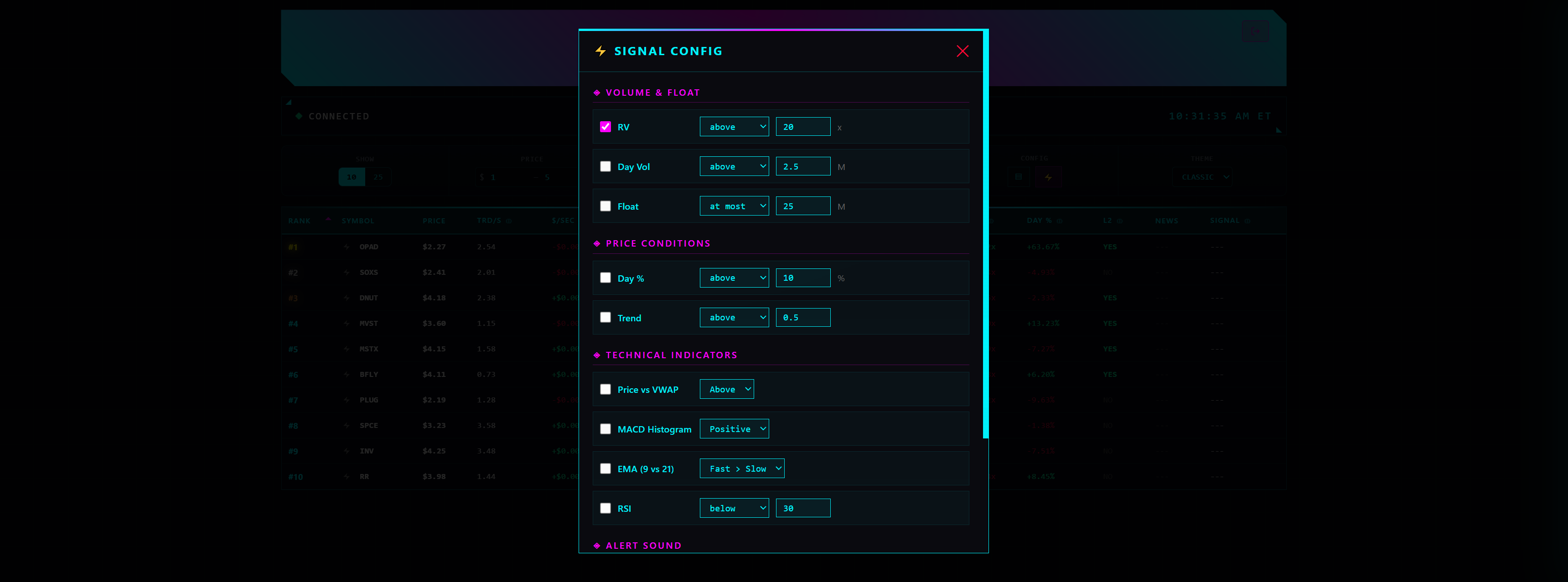Click the lightning icon beside OPAD
Screen dimensions: 1568x582
point(347,247)
